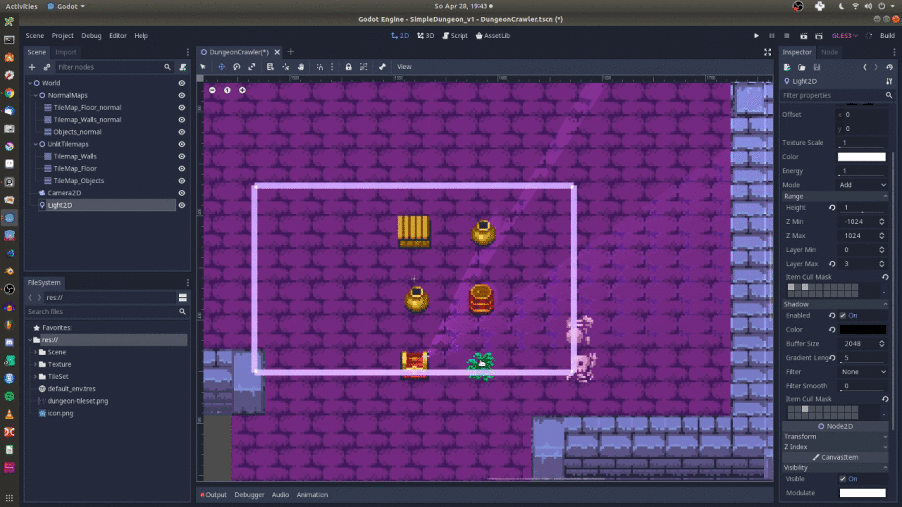The image size is (902, 507).
Task: Switch to the Node tab
Action: coord(830,52)
